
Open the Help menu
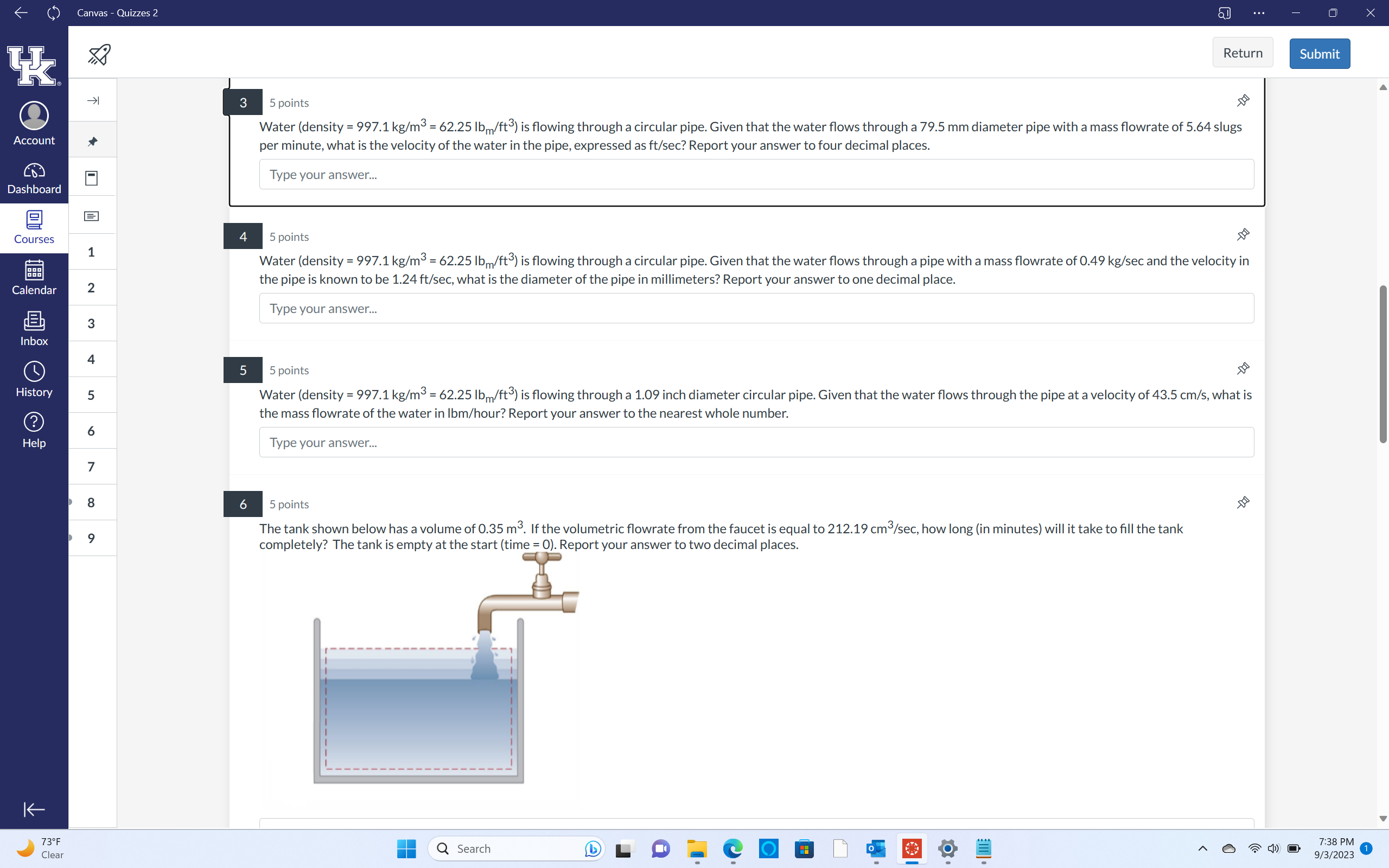pos(34,431)
